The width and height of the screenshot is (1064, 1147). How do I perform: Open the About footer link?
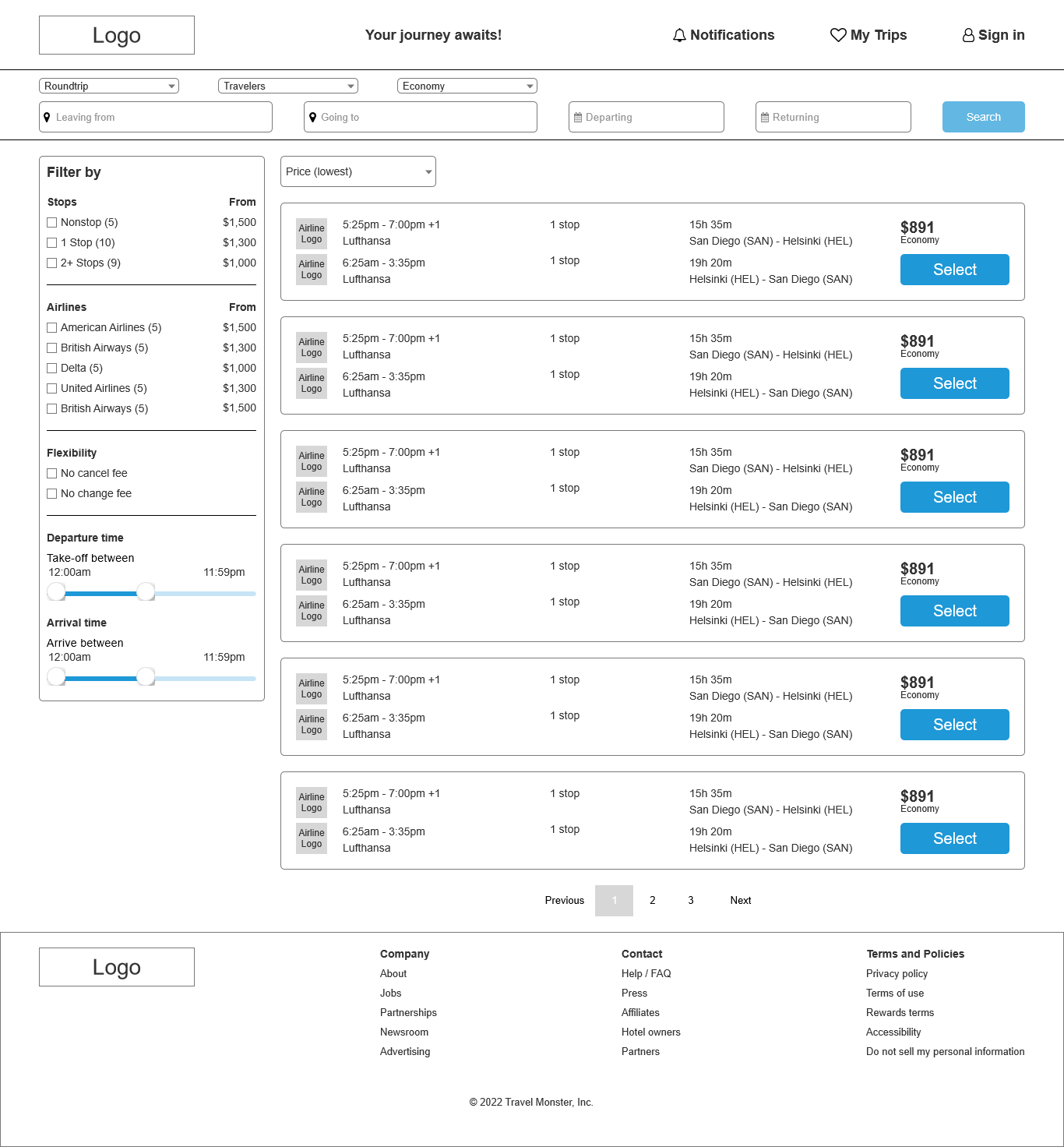(393, 974)
